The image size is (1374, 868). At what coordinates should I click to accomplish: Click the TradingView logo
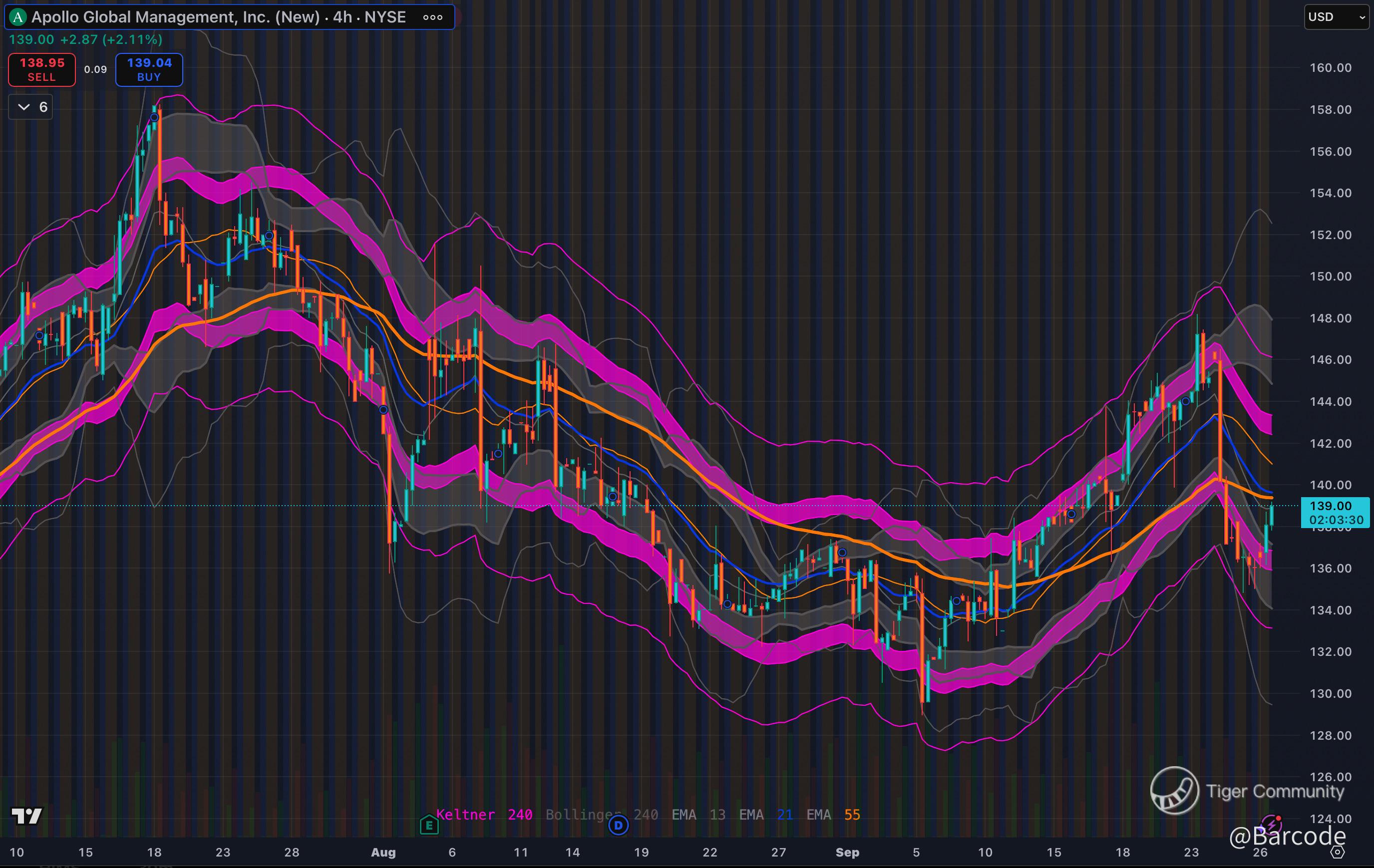coord(26,816)
